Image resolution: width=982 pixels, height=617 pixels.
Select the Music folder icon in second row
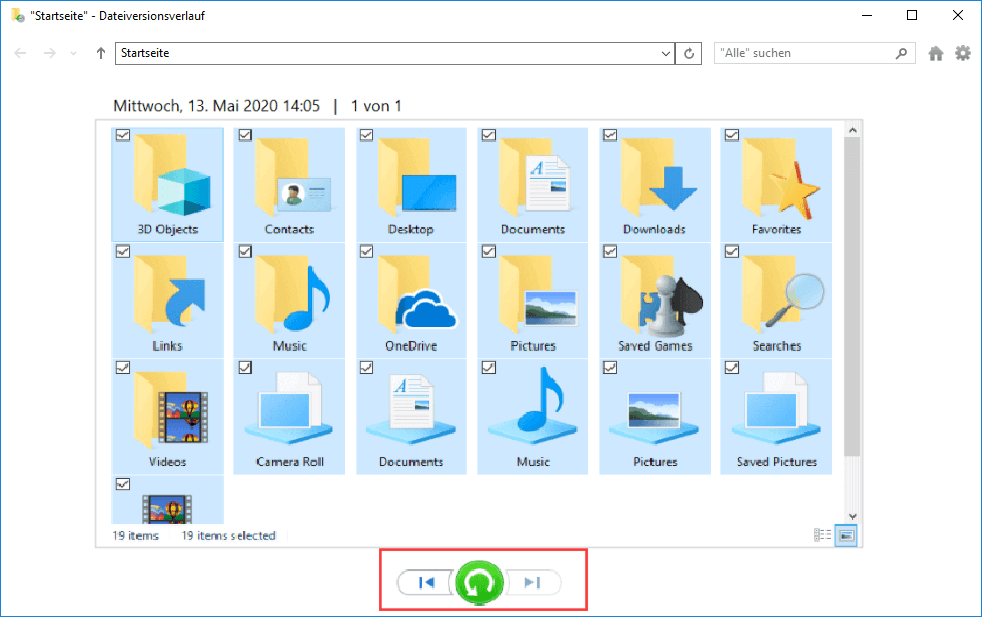(292, 293)
